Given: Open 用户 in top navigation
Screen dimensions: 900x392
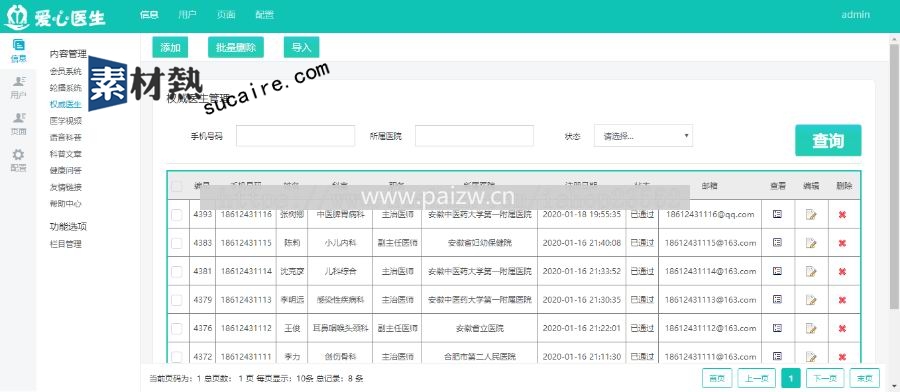Looking at the screenshot, I should 188,15.
